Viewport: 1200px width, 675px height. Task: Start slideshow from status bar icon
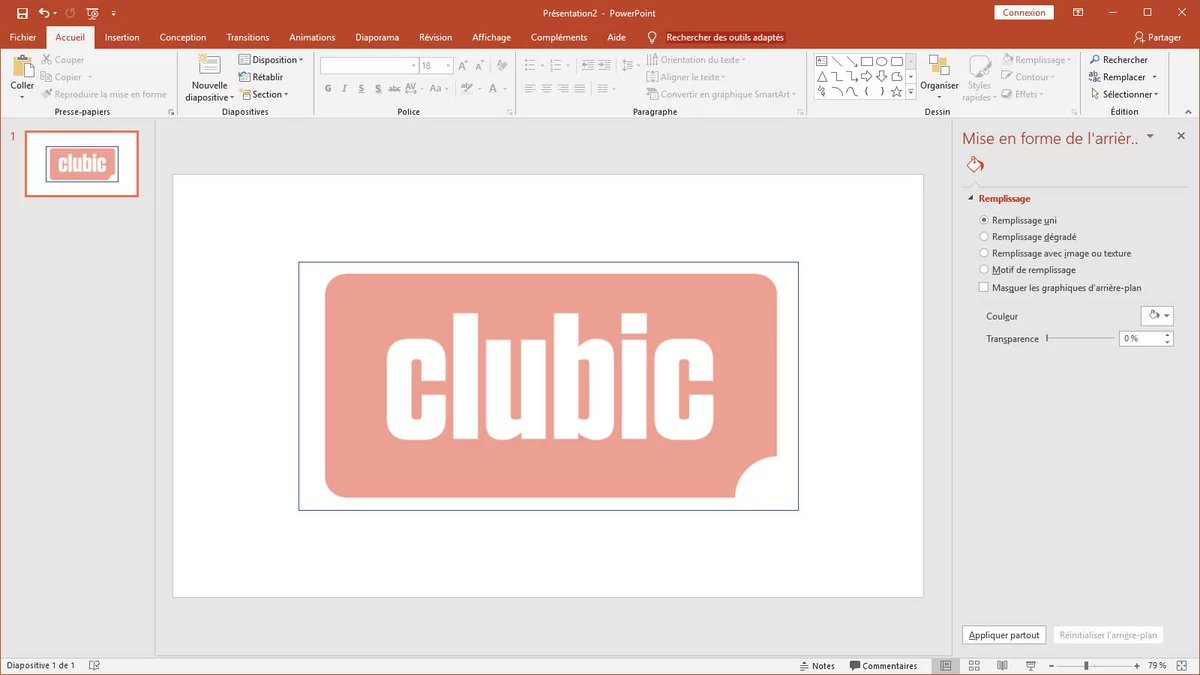(1031, 665)
